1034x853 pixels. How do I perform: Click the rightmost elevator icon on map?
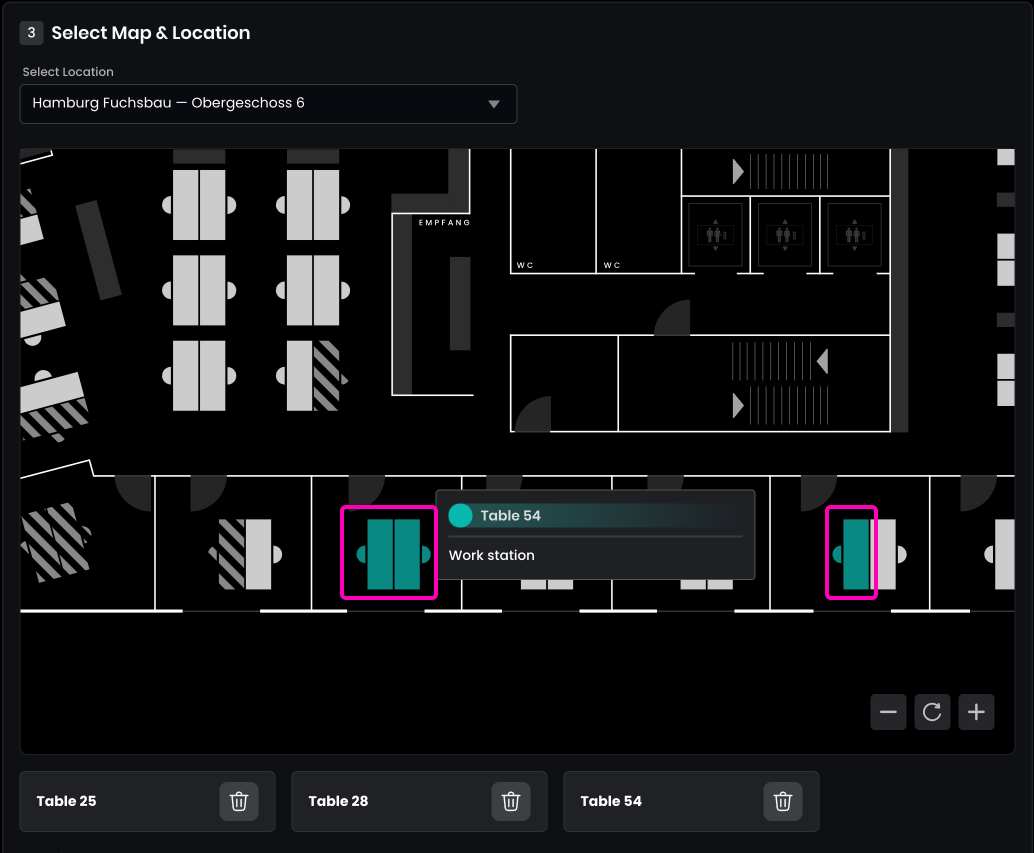pyautogui.click(x=852, y=234)
